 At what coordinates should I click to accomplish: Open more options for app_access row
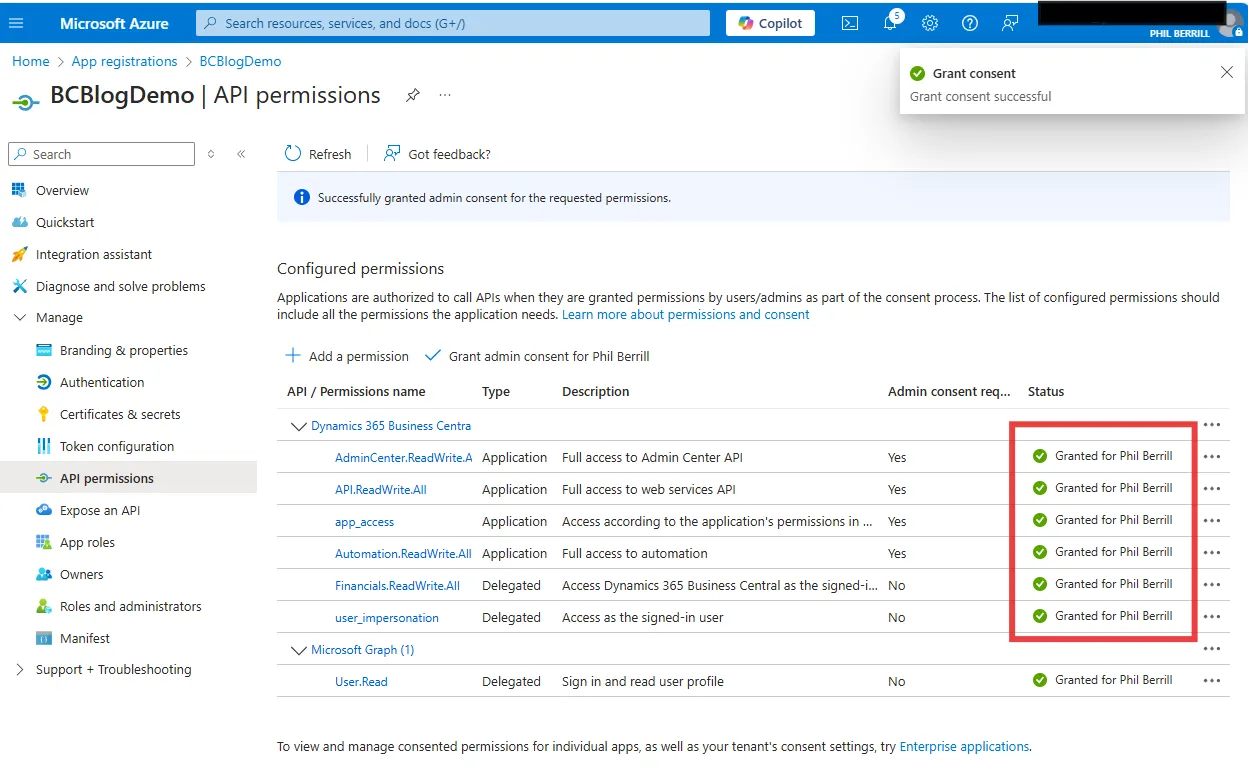(1212, 521)
